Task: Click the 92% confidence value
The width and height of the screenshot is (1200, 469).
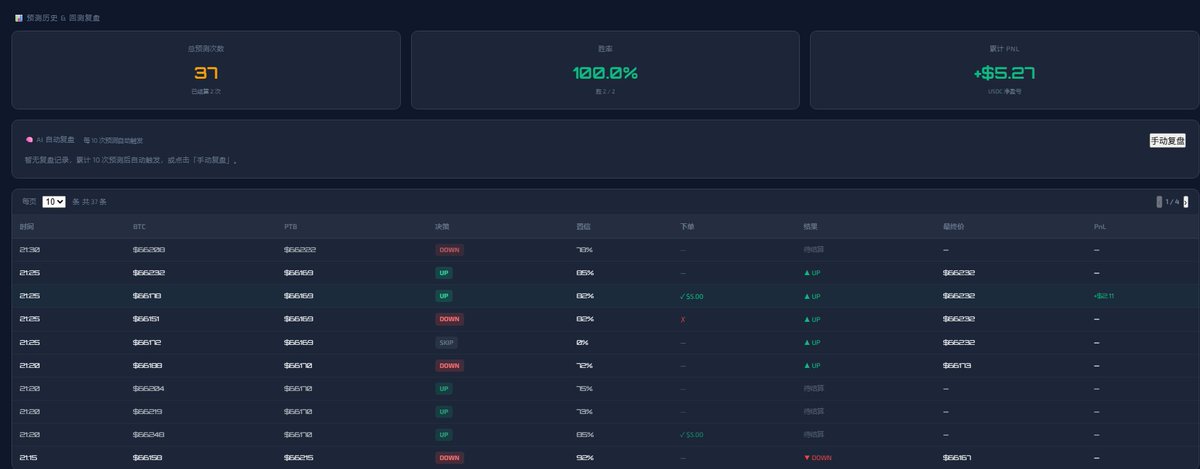Action: [x=585, y=457]
